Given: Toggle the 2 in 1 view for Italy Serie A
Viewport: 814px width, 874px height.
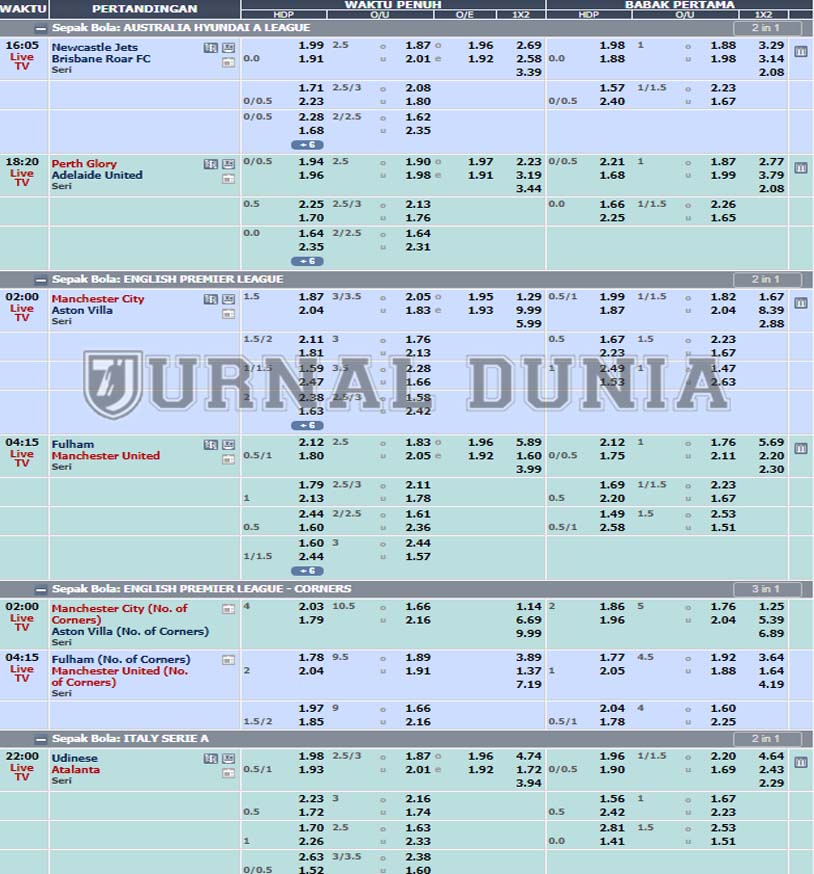Looking at the screenshot, I should (767, 739).
